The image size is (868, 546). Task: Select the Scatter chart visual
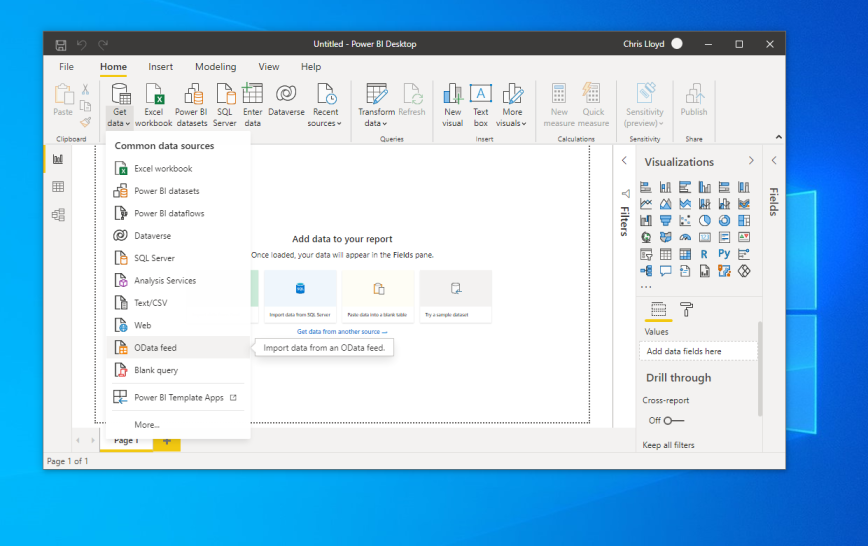(x=685, y=220)
